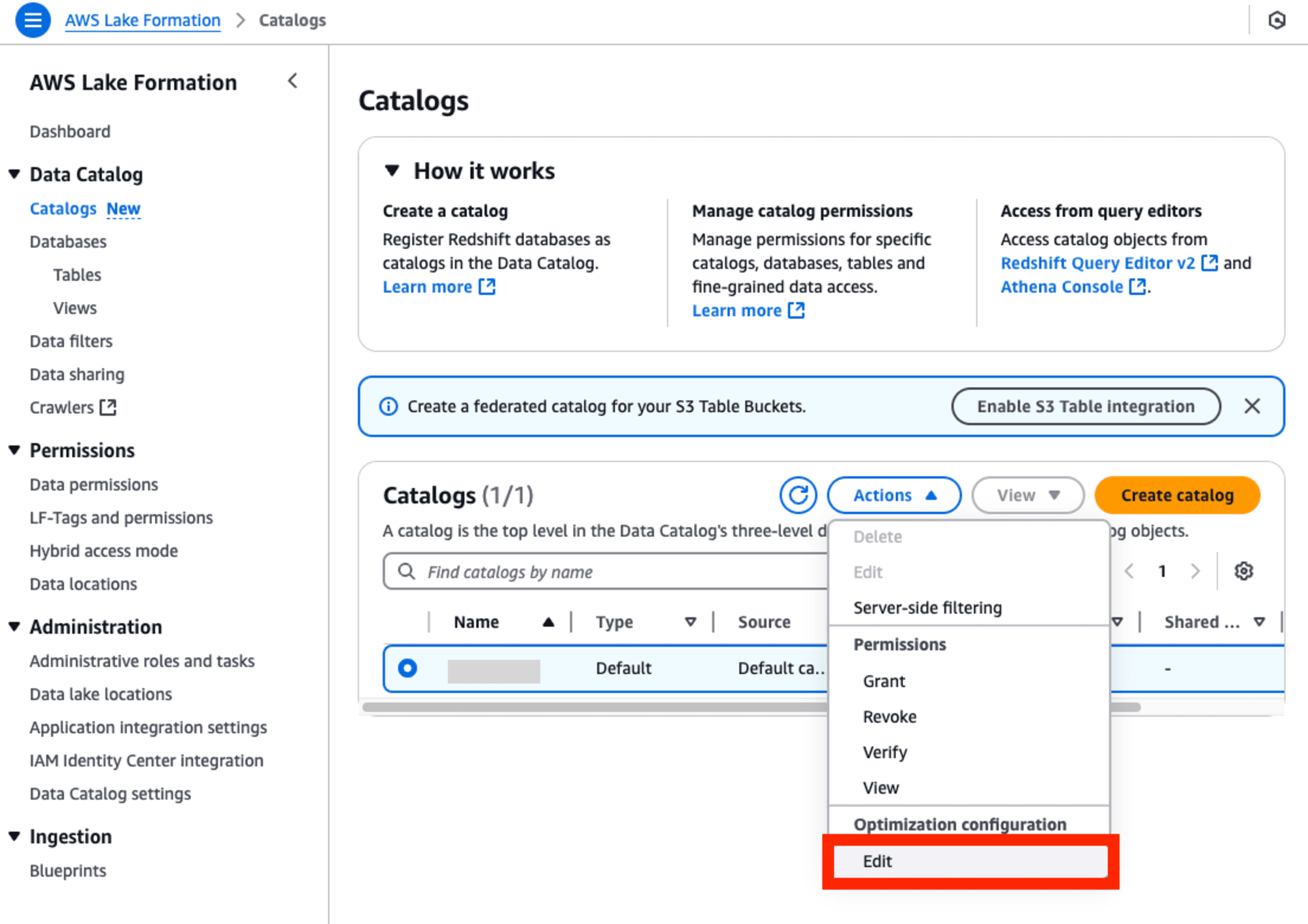Screen dimensions: 1308x924
Task: Click the search magnifier icon in the catalog filter
Action: tap(406, 571)
